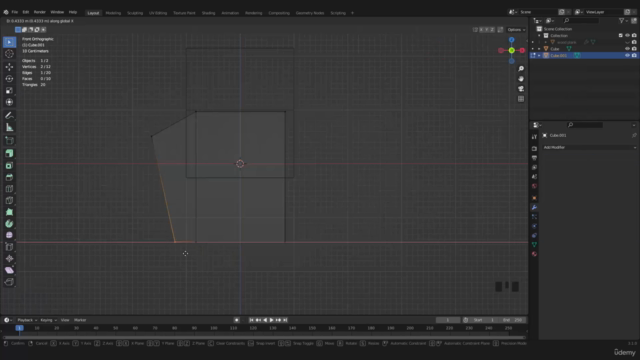Open properties editor type dropdown

pos(537,125)
